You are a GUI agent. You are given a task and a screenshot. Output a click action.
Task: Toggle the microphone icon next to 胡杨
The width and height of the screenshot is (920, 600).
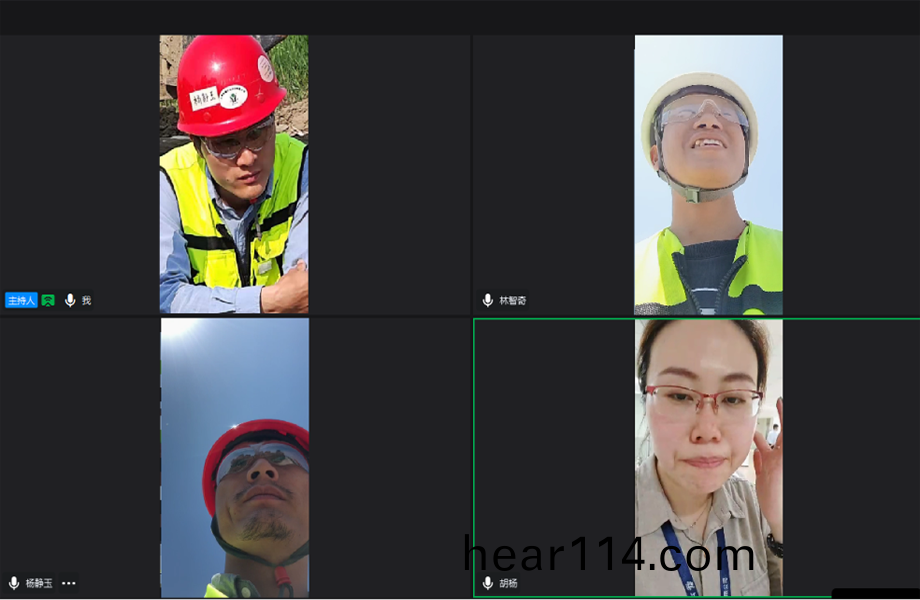click(x=488, y=582)
